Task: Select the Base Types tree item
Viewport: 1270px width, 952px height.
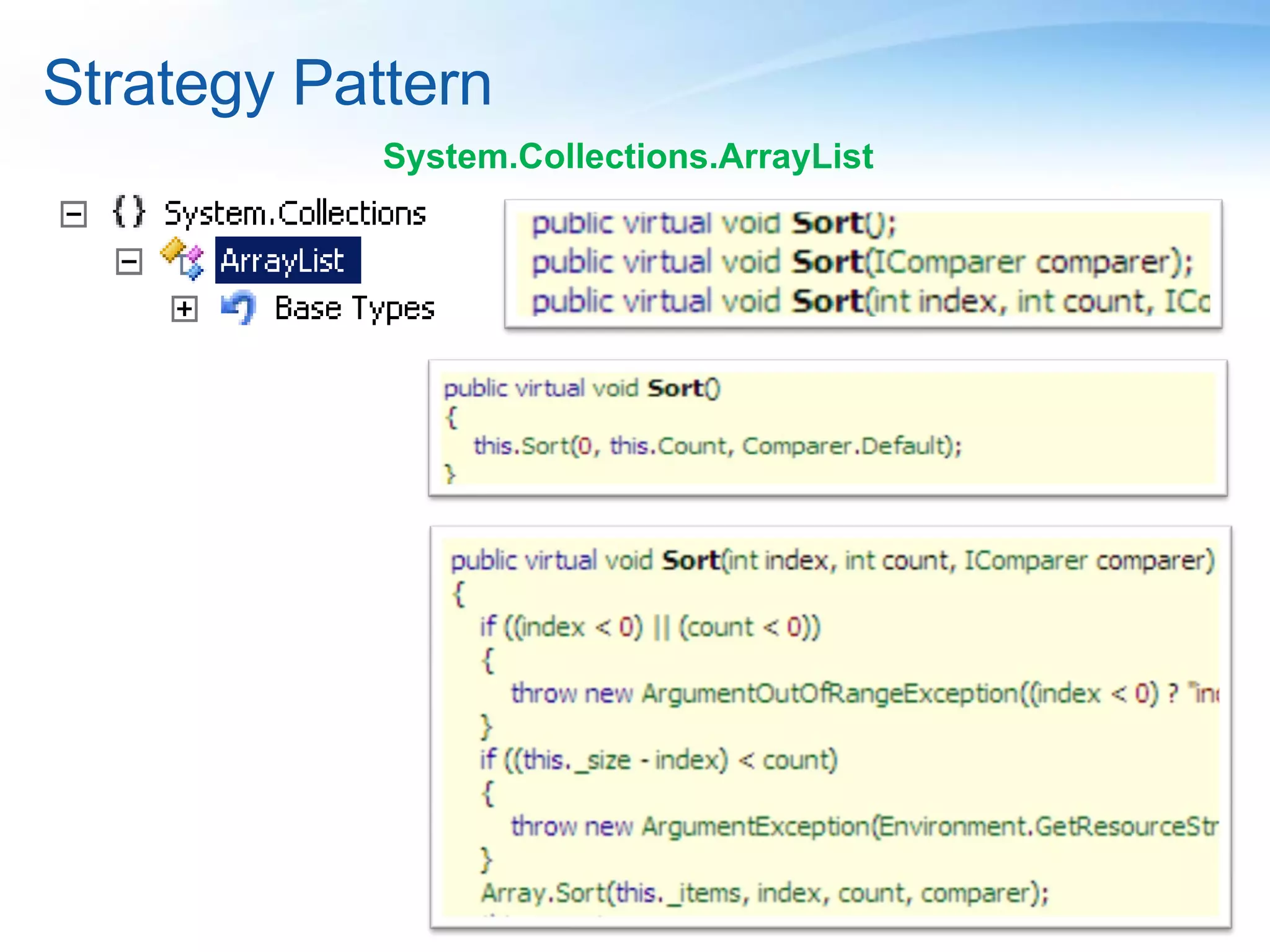Action: click(x=355, y=308)
